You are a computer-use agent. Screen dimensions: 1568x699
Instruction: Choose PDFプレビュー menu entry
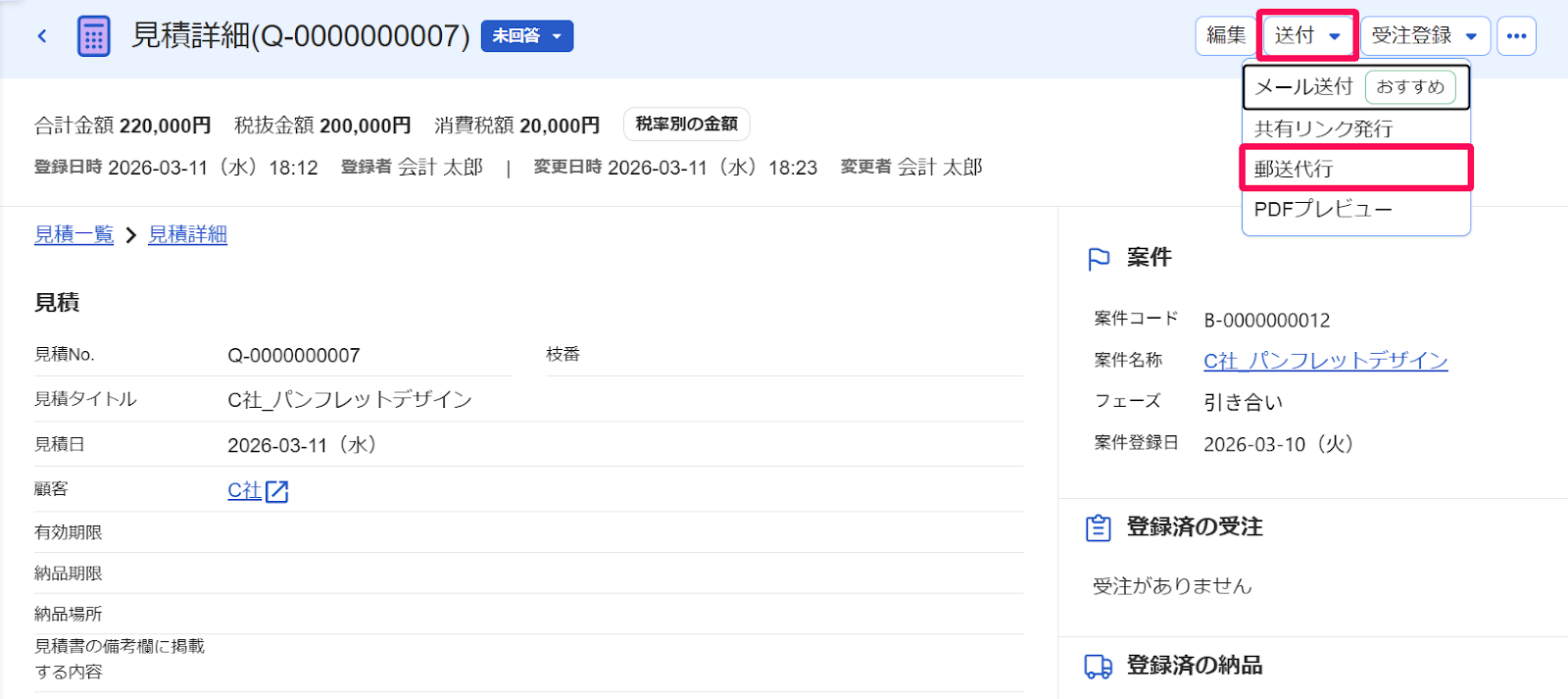[x=1355, y=209]
